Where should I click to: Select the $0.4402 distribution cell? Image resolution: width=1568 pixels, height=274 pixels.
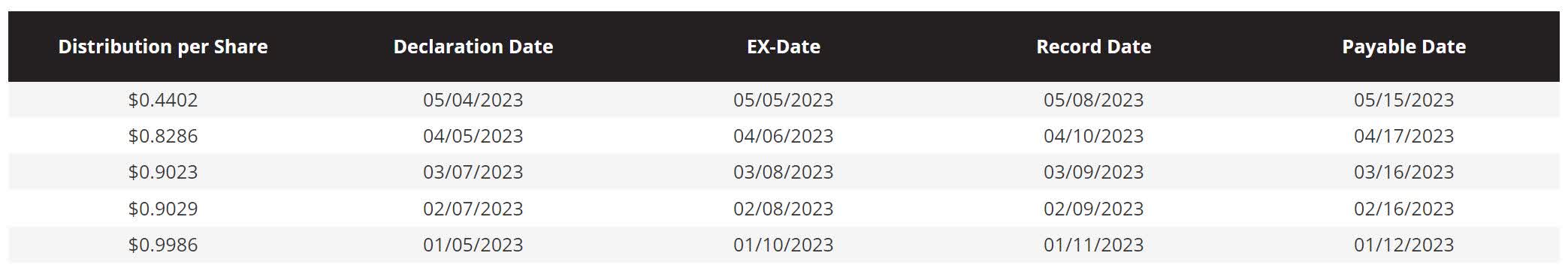coord(163,100)
